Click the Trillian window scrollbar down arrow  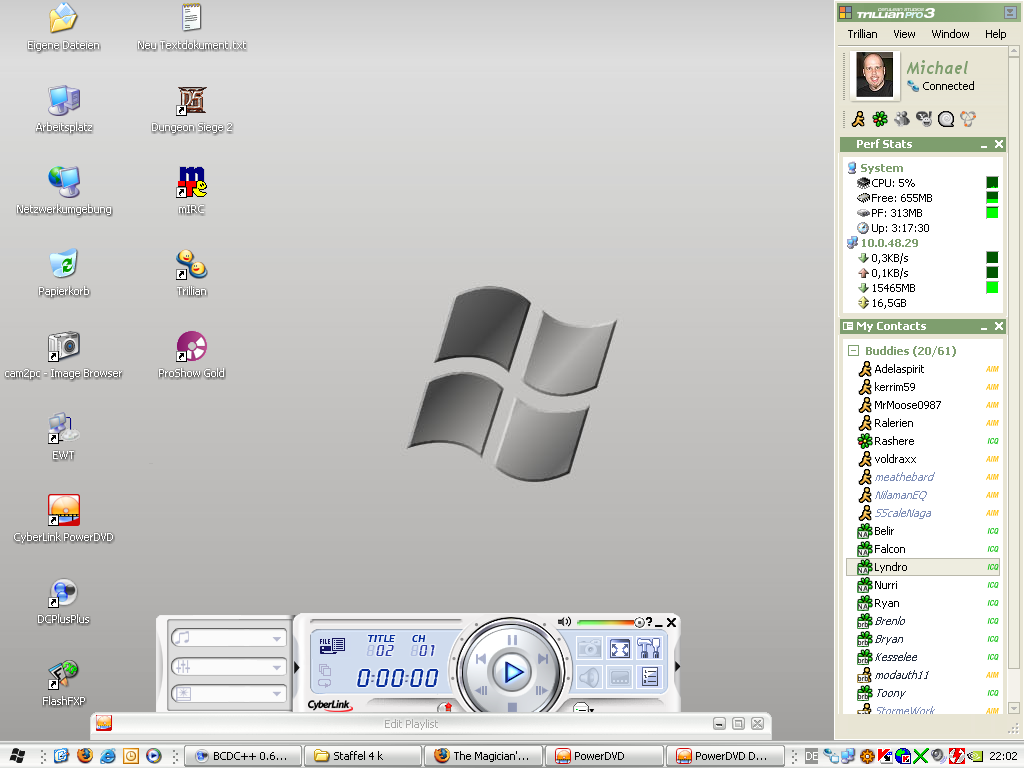click(x=1014, y=708)
